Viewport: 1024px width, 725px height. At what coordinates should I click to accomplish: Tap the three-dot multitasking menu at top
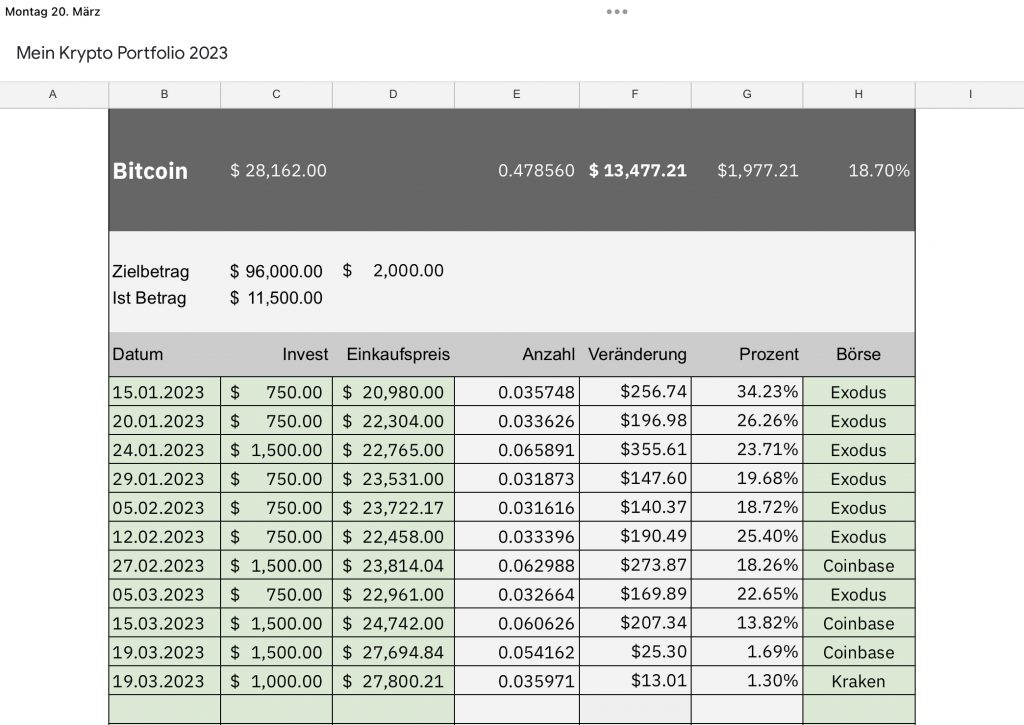[616, 12]
